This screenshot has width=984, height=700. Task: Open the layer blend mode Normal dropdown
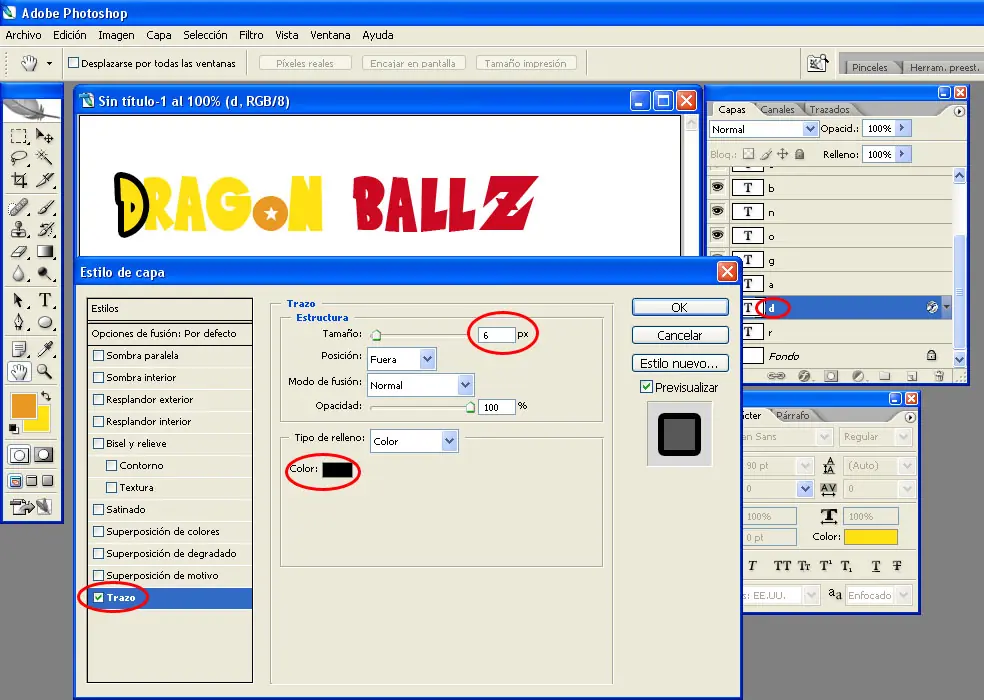(x=810, y=129)
